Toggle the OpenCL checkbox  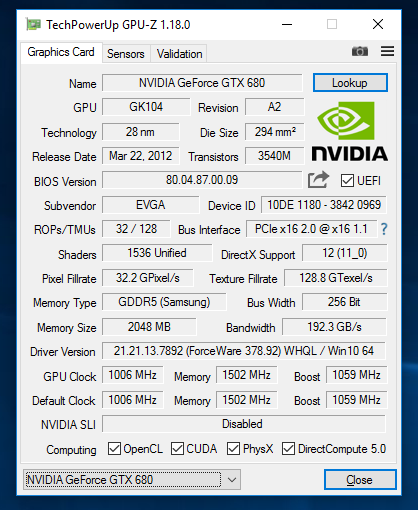(114, 449)
